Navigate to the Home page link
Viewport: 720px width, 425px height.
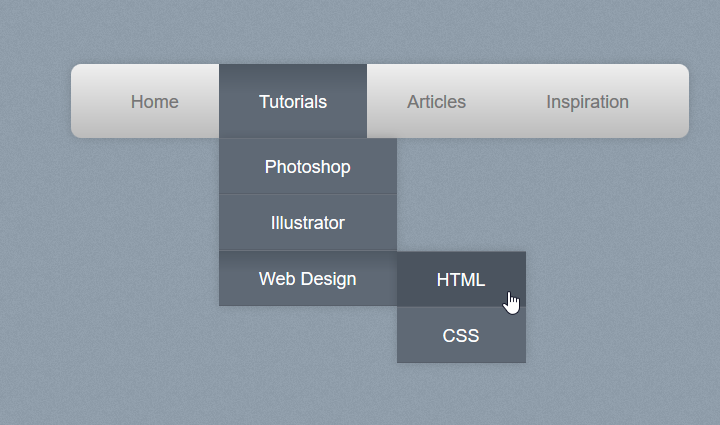click(x=154, y=101)
